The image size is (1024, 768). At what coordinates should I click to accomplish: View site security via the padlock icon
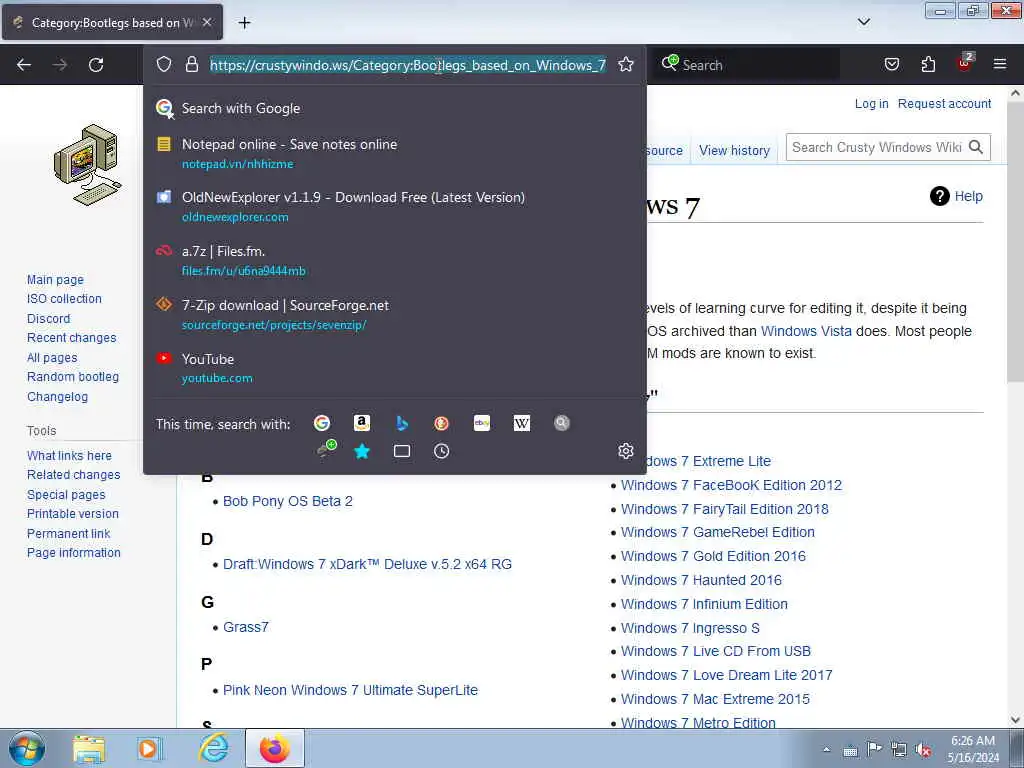tap(191, 65)
